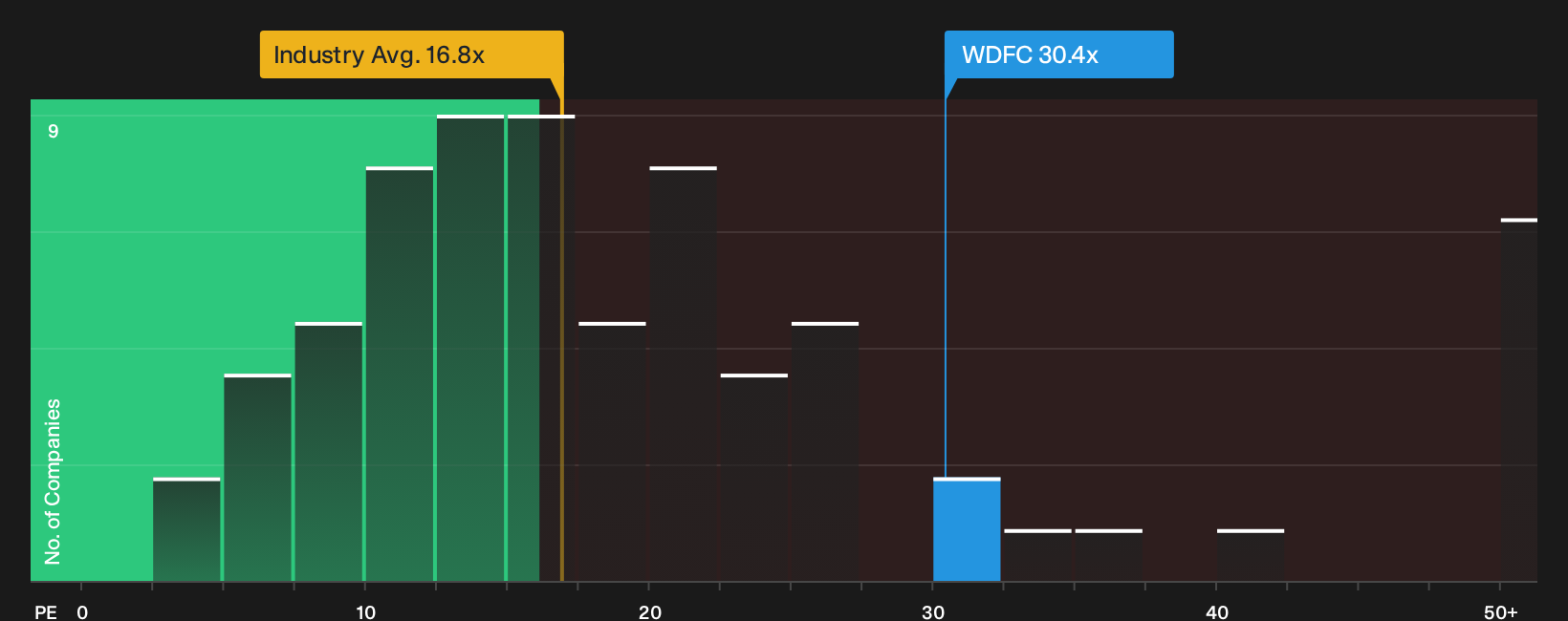Click the x-axis tick label 10
This screenshot has width=1568, height=621.
point(365,612)
